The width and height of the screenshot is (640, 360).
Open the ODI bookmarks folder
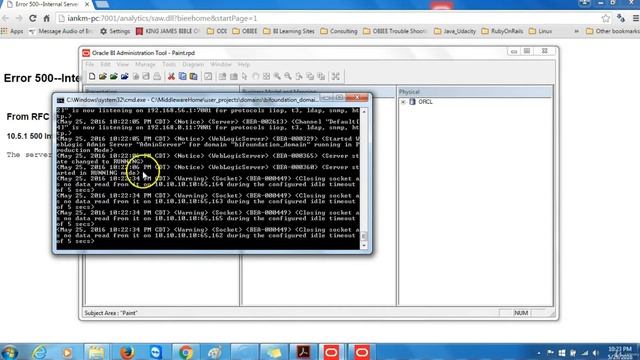[x=217, y=31]
